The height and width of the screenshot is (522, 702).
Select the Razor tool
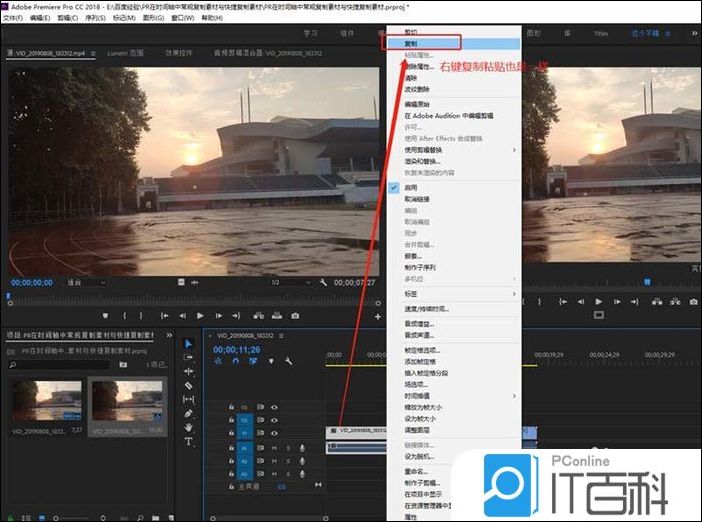tap(189, 385)
